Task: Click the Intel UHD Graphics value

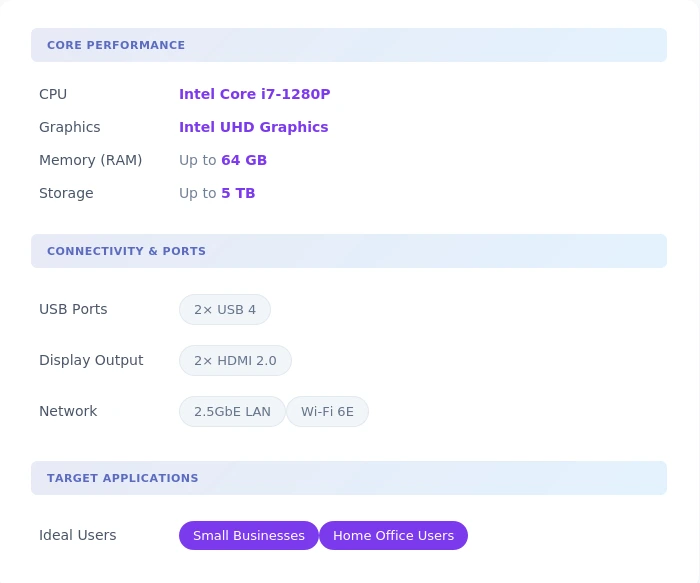Action: [x=254, y=127]
